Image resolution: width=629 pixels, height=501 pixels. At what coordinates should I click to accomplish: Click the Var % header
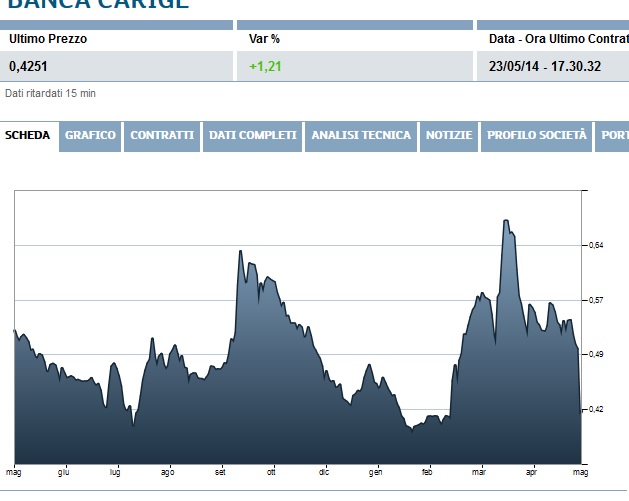click(264, 39)
